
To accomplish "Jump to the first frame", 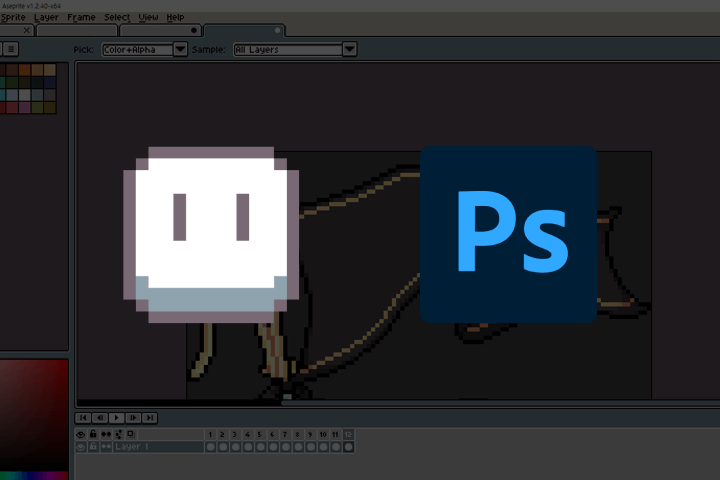I will pyautogui.click(x=83, y=418).
